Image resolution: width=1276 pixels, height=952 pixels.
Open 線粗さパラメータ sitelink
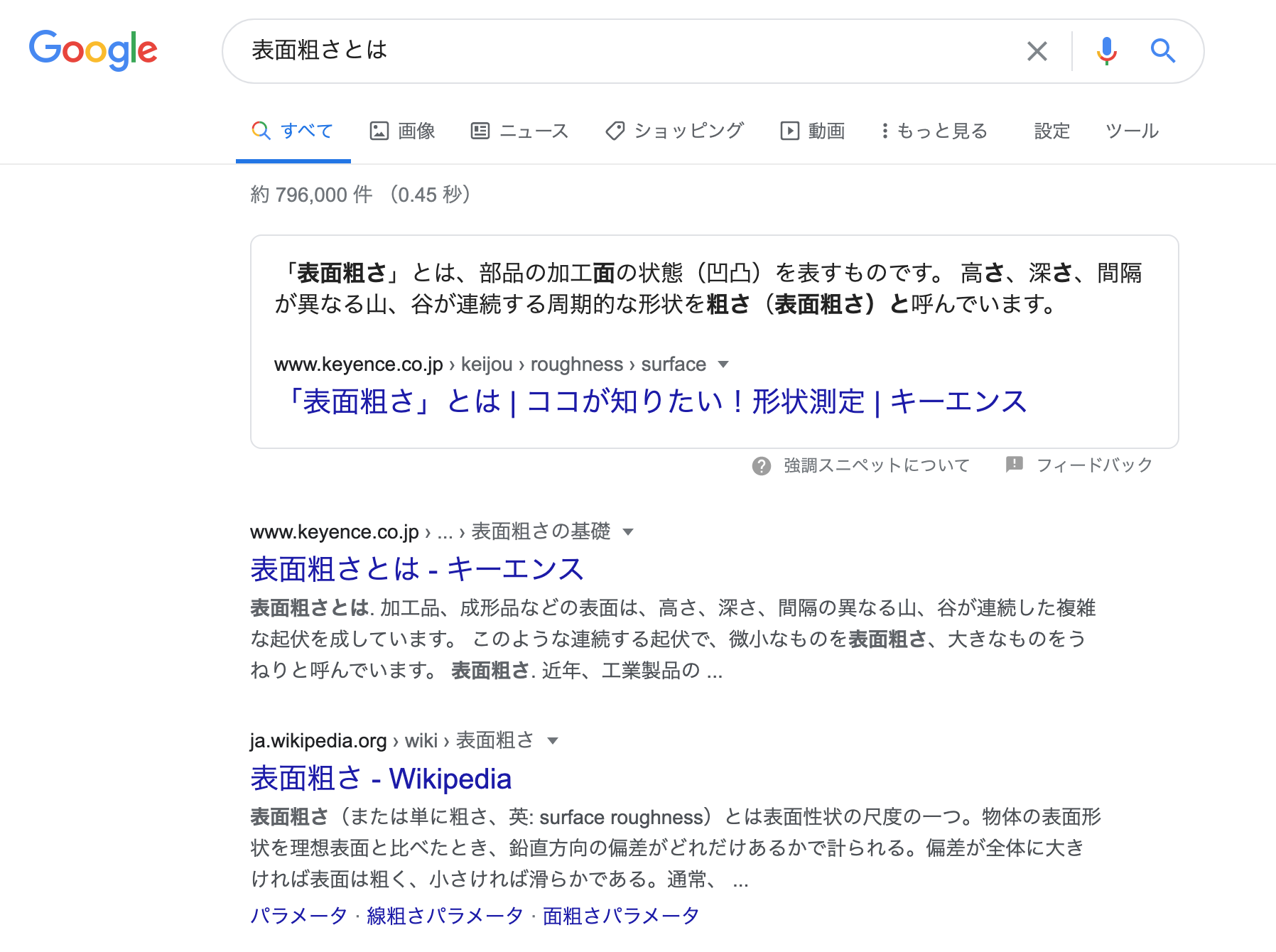pyautogui.click(x=445, y=916)
